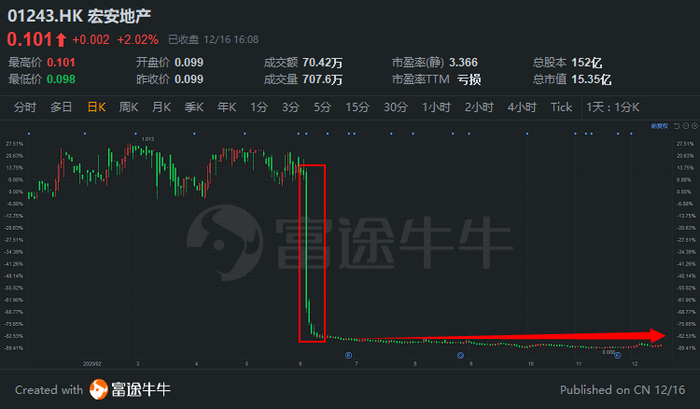Click the event marker icon near month 9
The image size is (700, 409).
(460, 355)
